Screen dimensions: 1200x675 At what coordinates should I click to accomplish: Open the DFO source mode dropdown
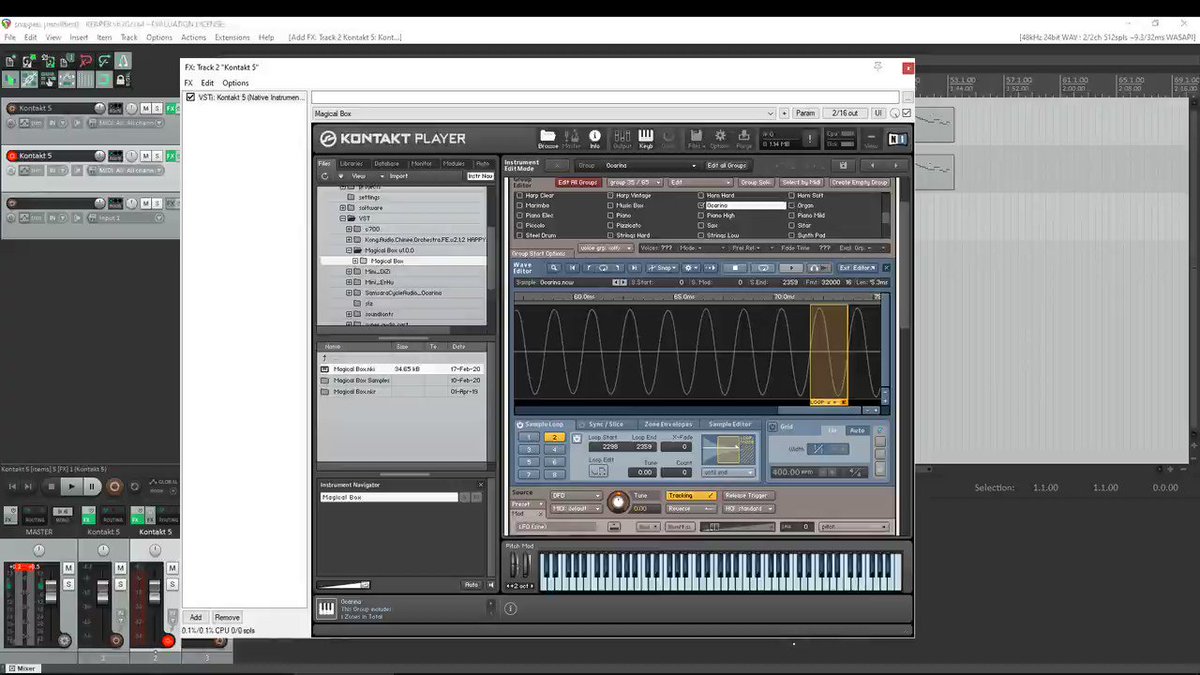pyautogui.click(x=576, y=495)
